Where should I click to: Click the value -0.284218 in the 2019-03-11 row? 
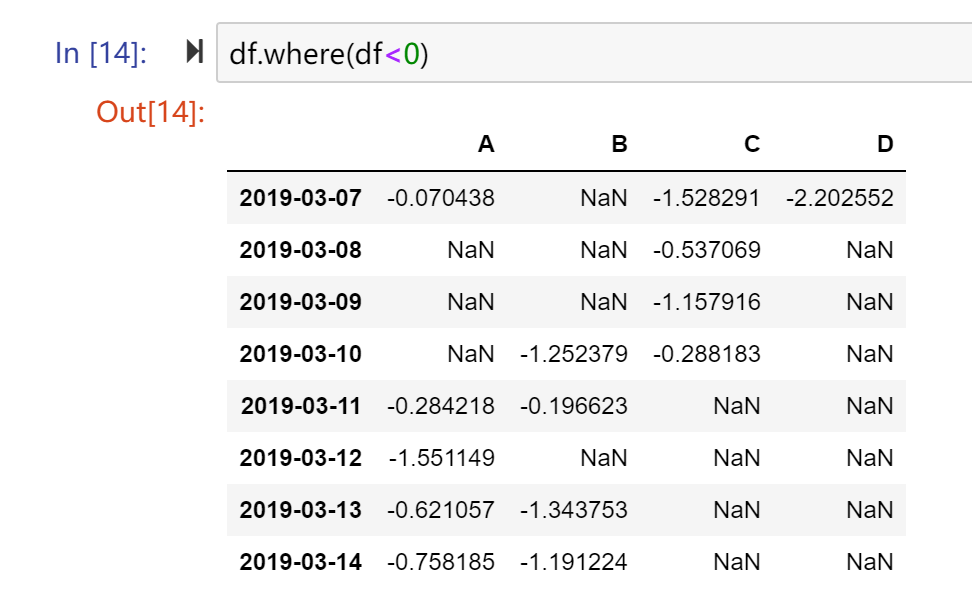point(441,406)
